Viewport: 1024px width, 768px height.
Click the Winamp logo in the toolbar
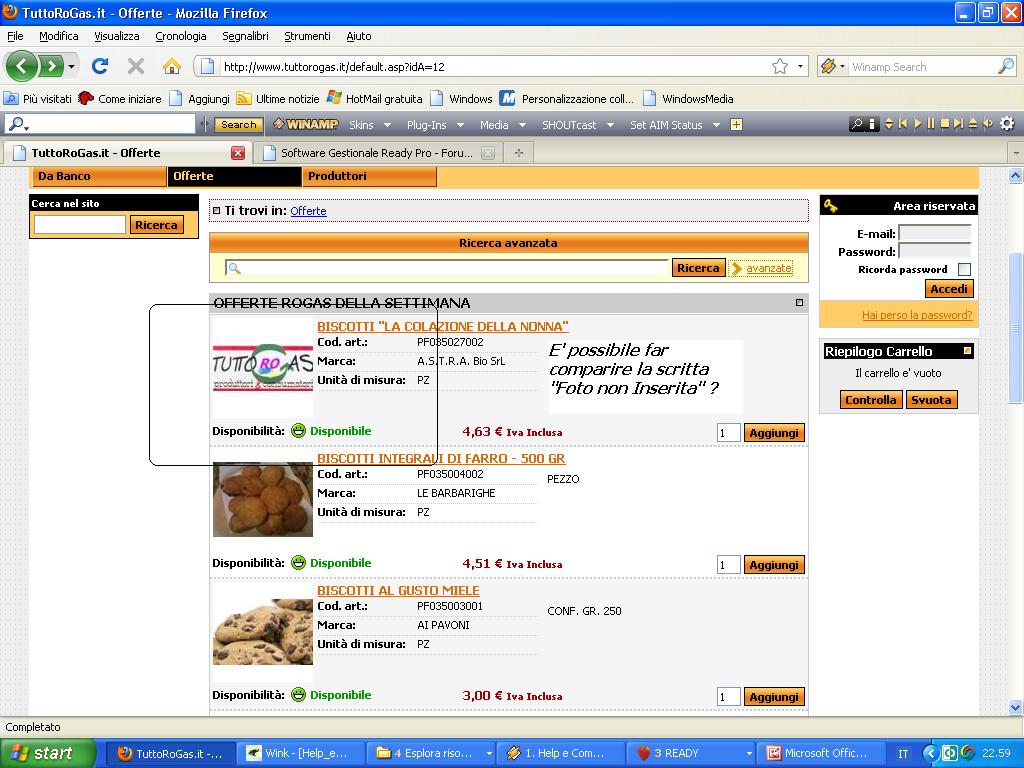click(x=306, y=124)
